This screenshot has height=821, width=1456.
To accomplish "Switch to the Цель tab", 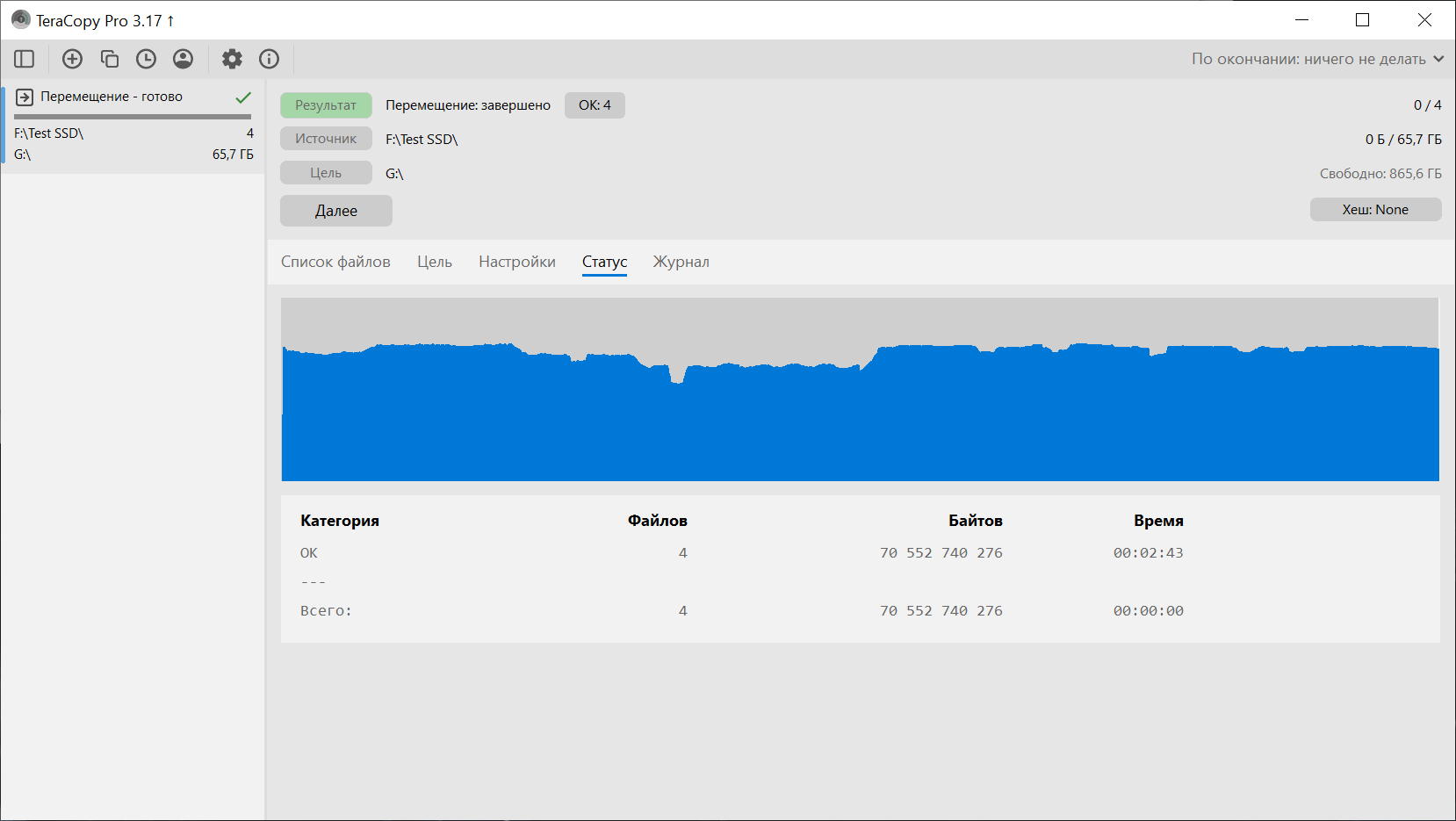I will (435, 262).
